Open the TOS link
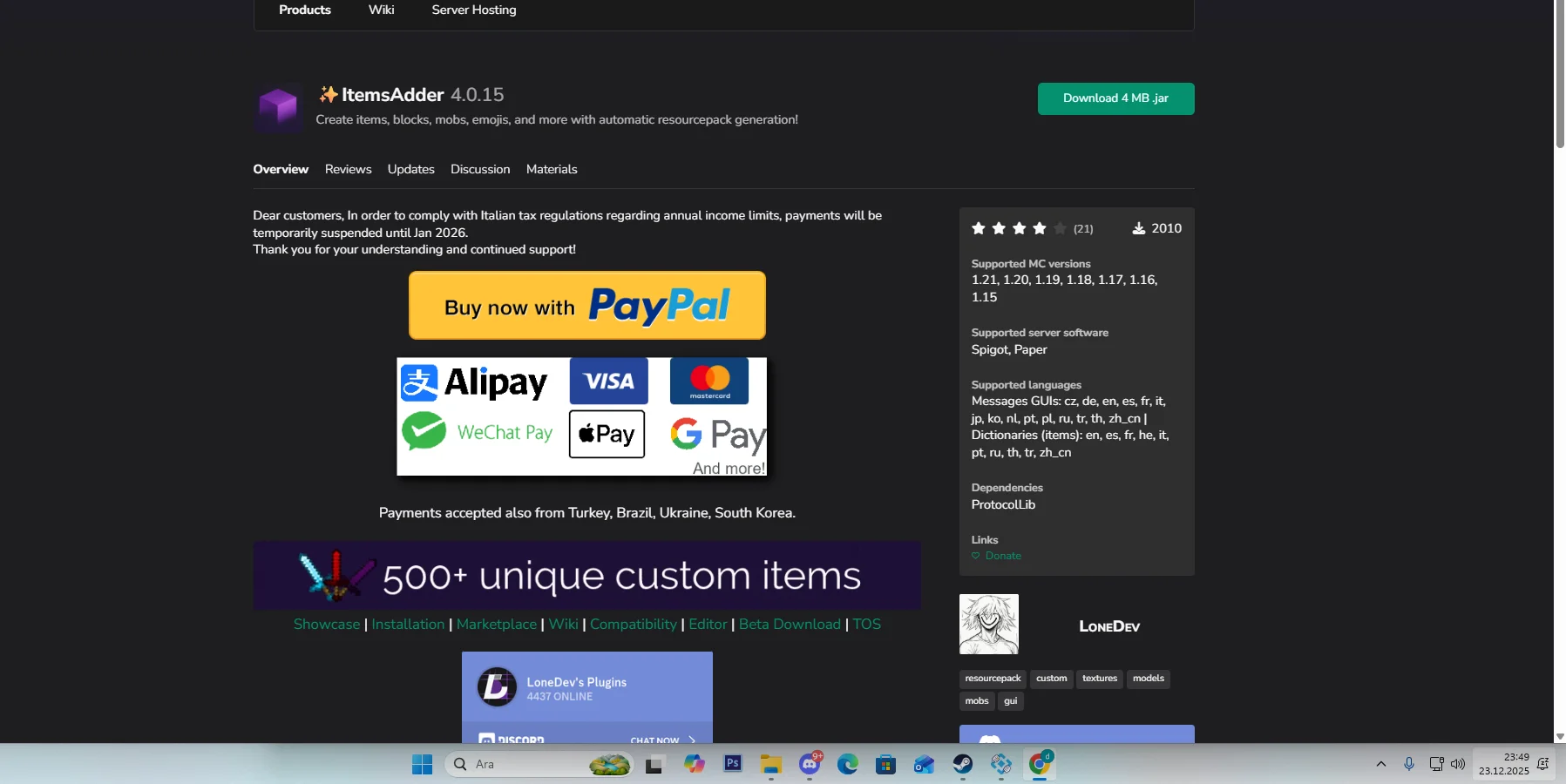The height and width of the screenshot is (784, 1566). [x=866, y=625]
